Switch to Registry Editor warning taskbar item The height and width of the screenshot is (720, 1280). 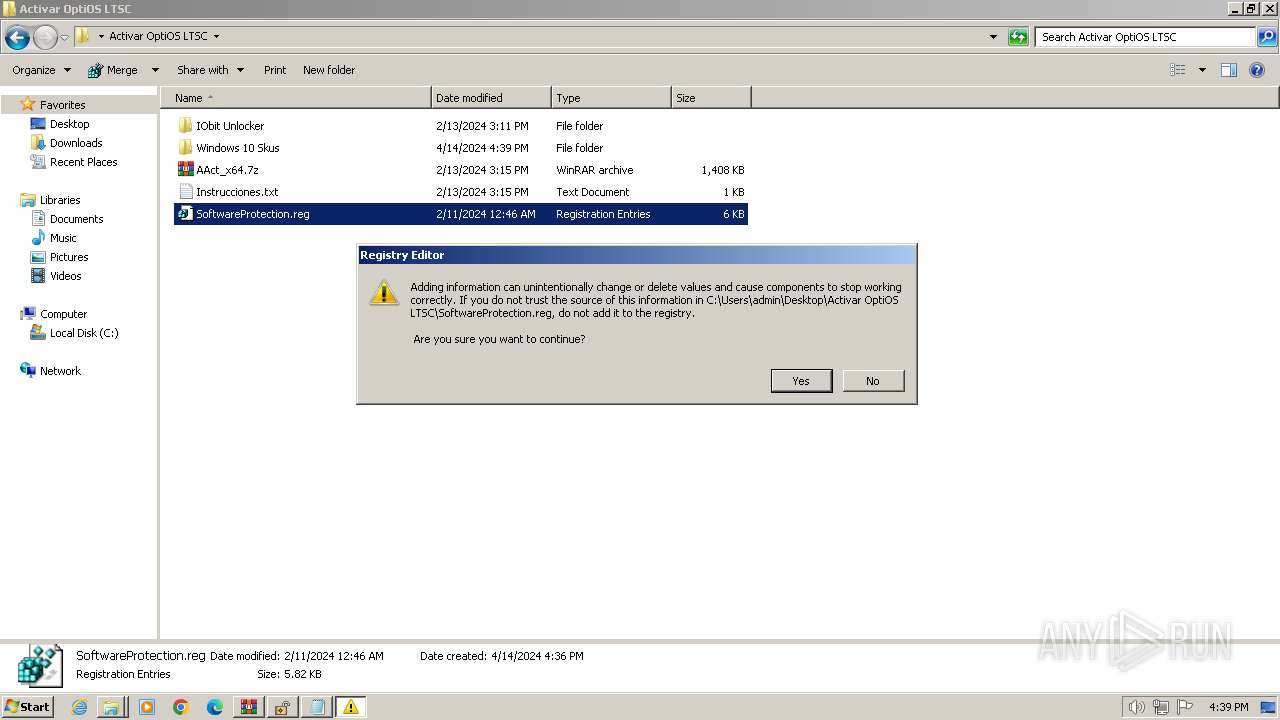click(x=350, y=707)
